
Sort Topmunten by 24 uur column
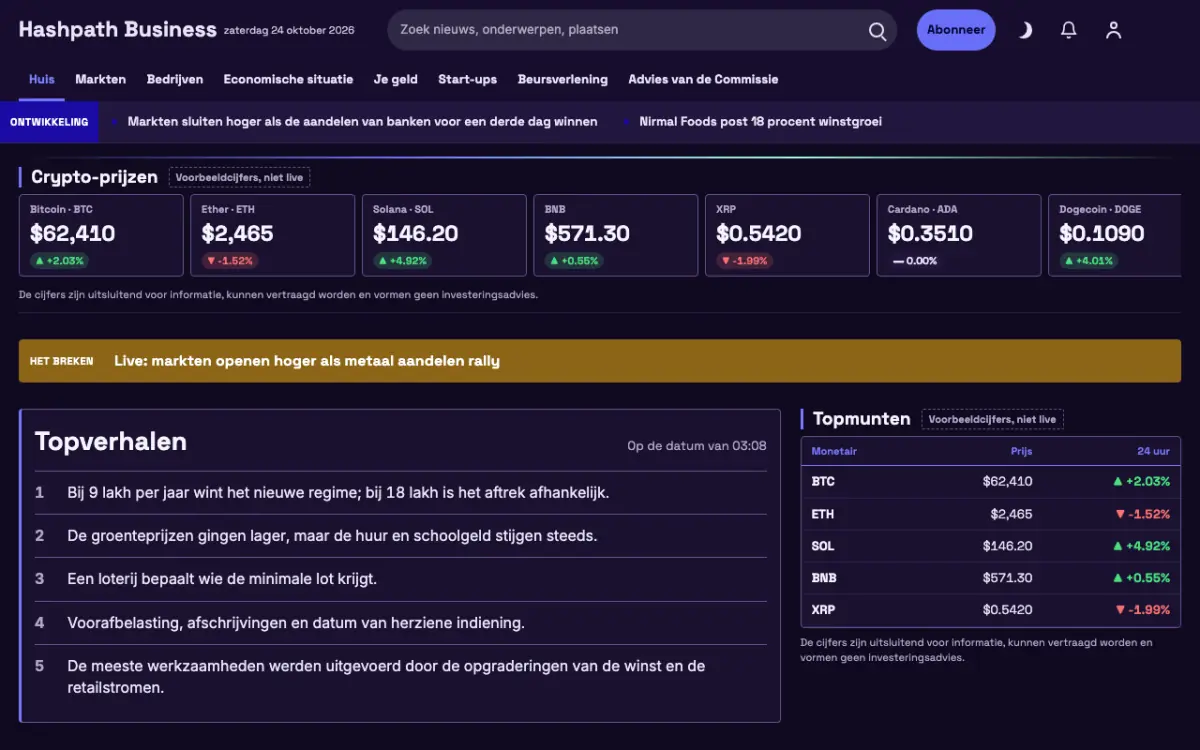click(1153, 451)
